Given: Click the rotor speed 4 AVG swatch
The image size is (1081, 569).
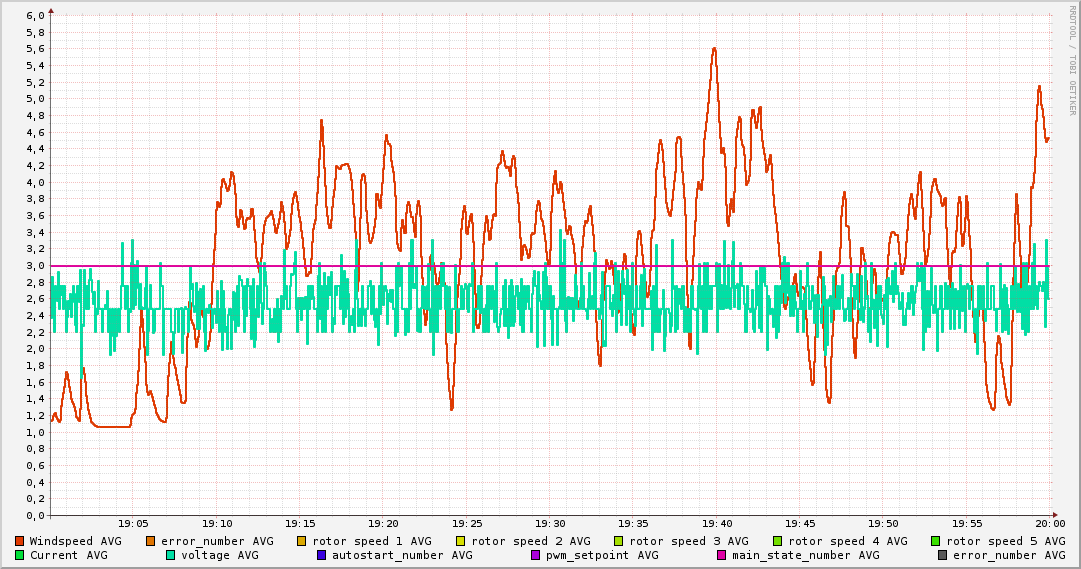Looking at the screenshot, I should [777, 541].
